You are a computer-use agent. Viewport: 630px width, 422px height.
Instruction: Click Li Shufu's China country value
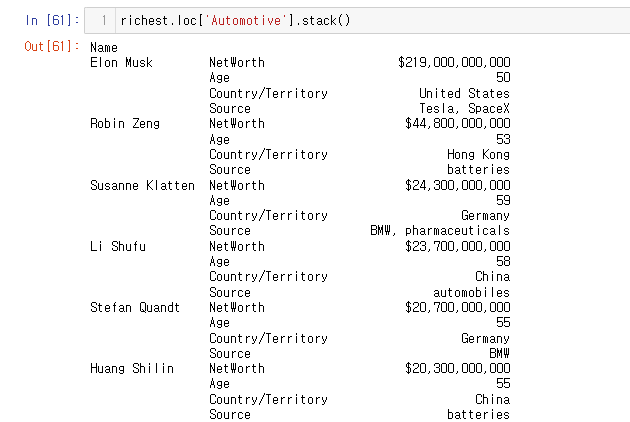pyautogui.click(x=493, y=277)
